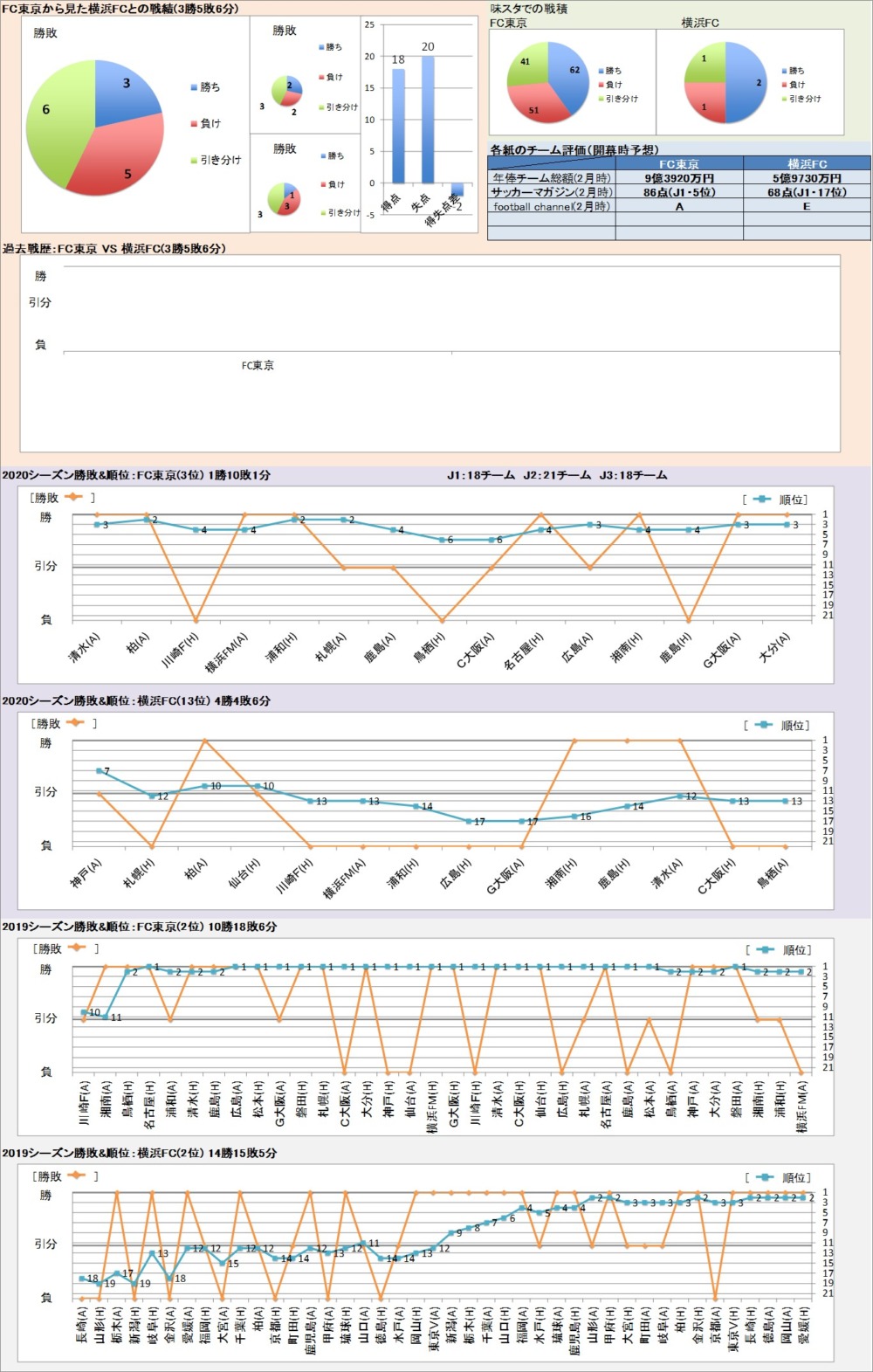Click the 'J3:18チーム' text
This screenshot has width=873, height=1372.
click(633, 475)
